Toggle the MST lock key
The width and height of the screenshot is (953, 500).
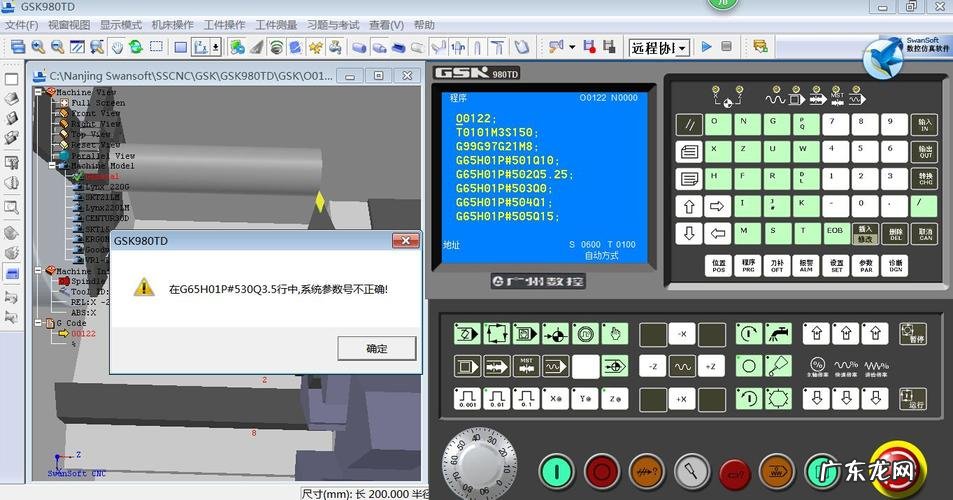pos(526,366)
